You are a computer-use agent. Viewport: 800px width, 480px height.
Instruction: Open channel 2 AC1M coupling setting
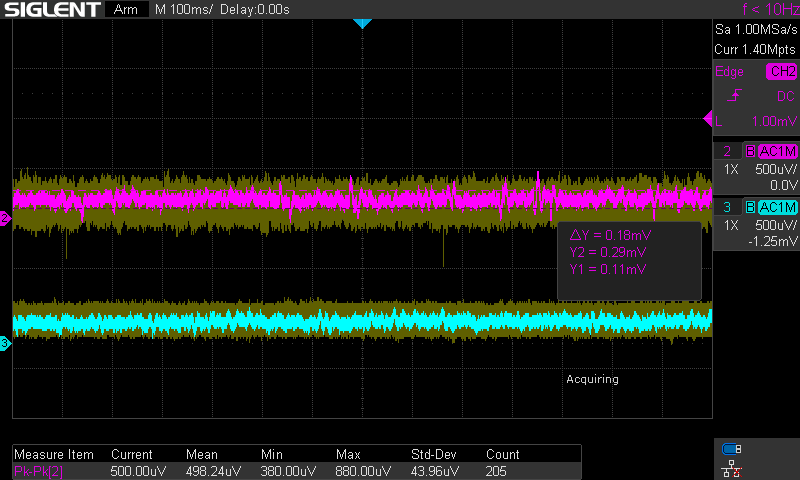[x=777, y=151]
